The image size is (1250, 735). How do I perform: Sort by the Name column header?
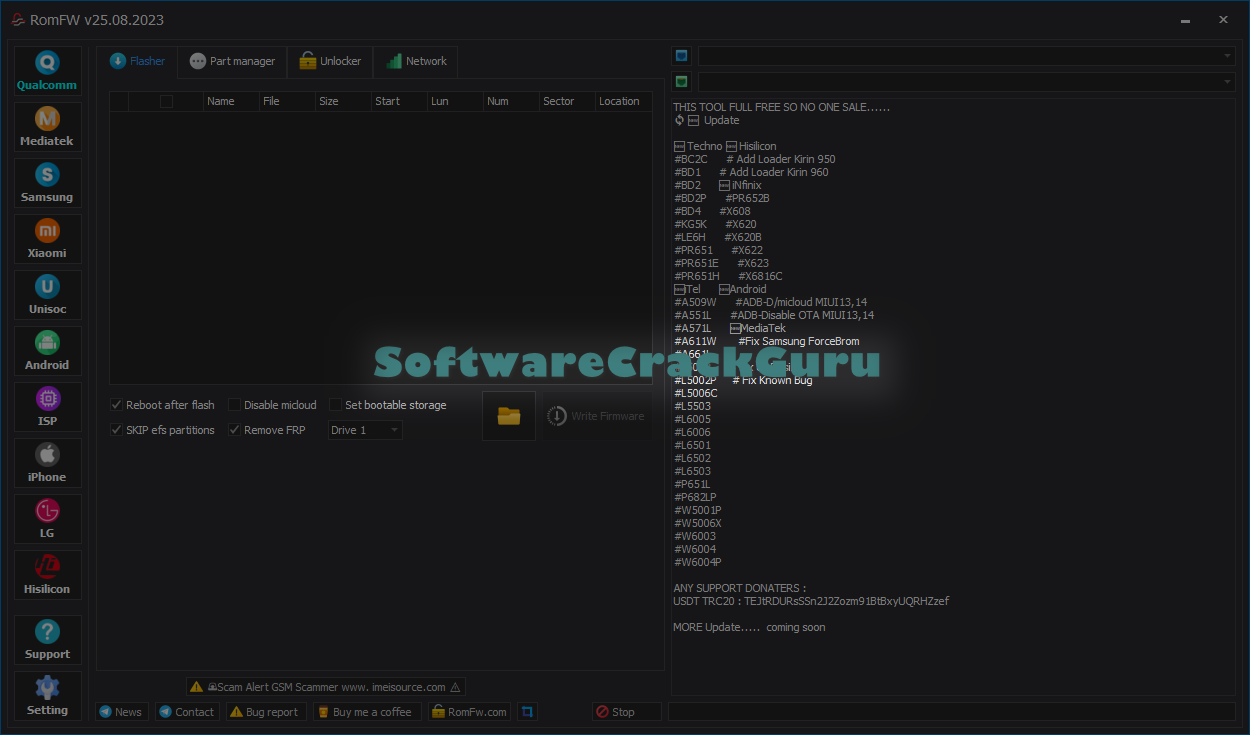click(x=230, y=101)
